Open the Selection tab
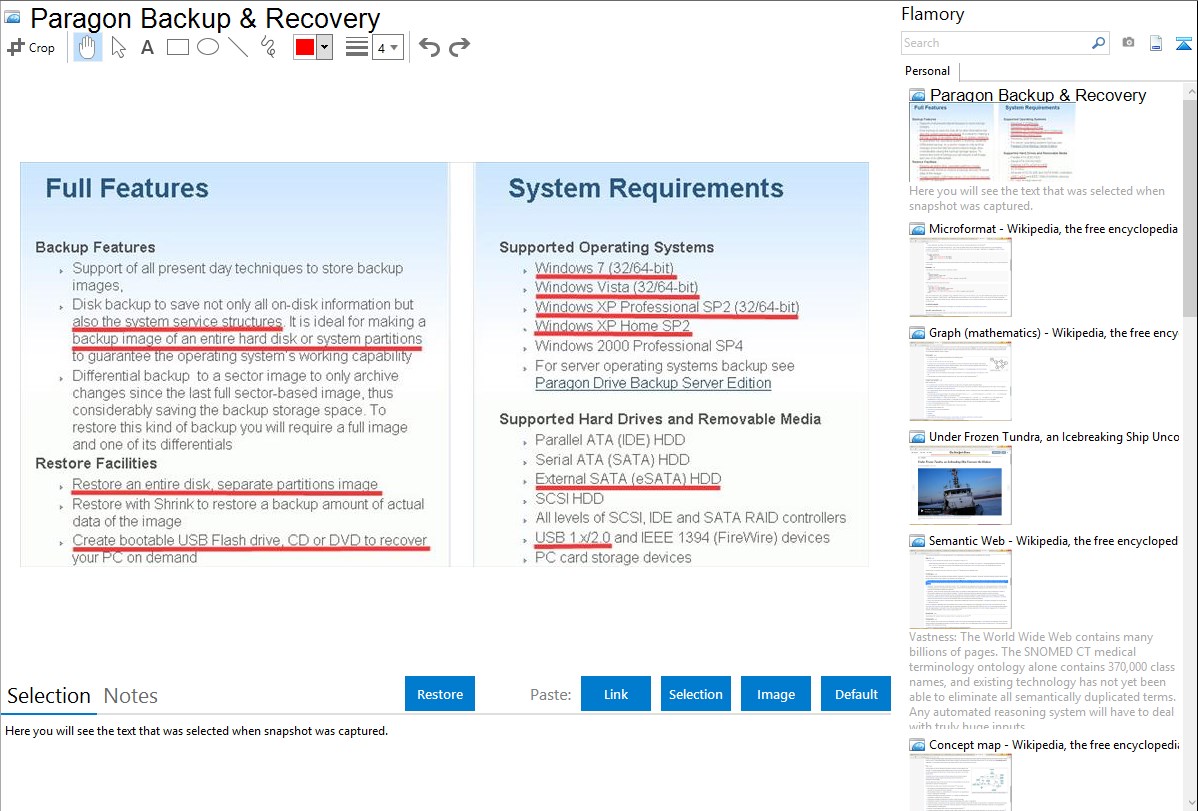 pyautogui.click(x=49, y=696)
